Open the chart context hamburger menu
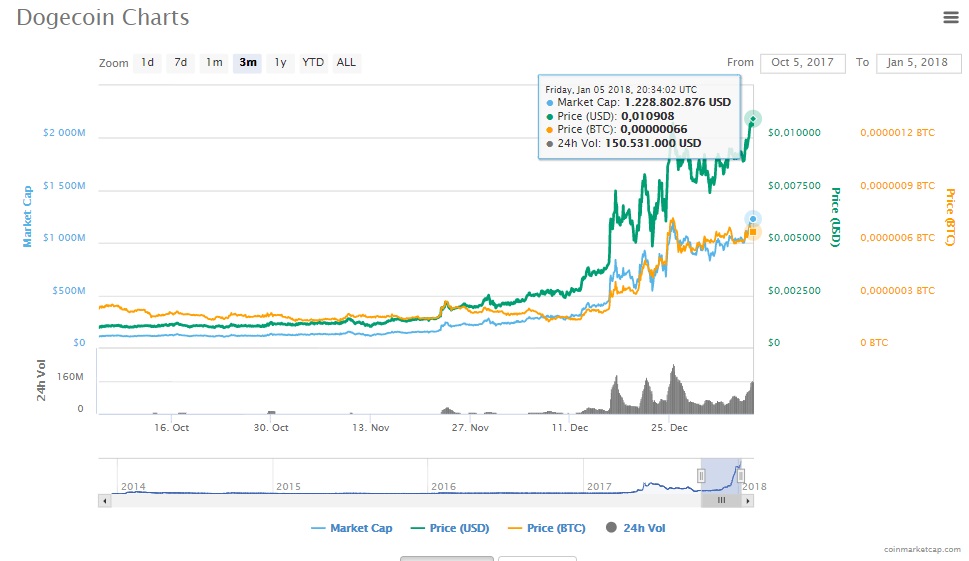This screenshot has height=561, width=969. click(950, 17)
